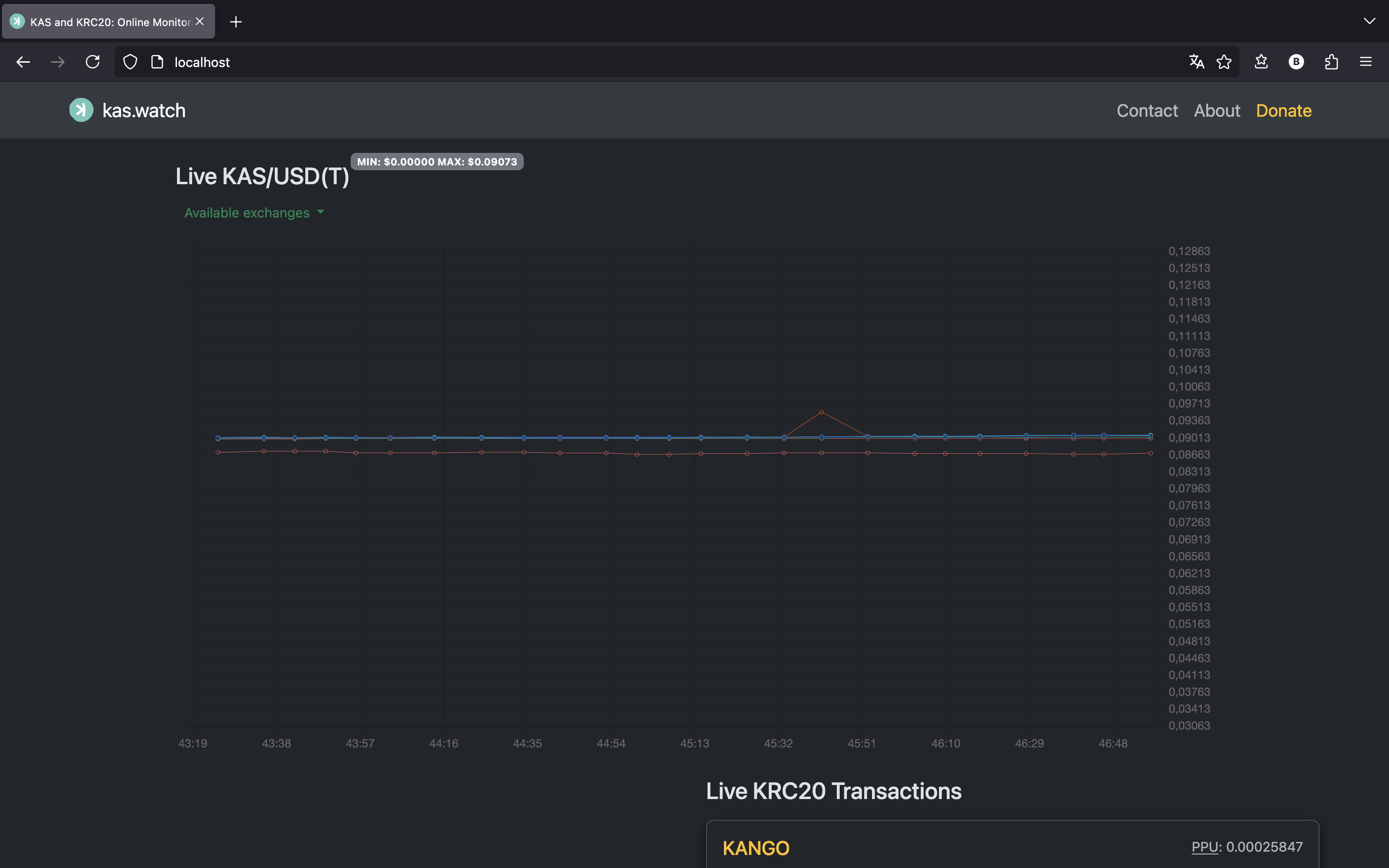Expand the Available exchanges dropdown
This screenshot has width=1389, height=868.
tap(254, 212)
